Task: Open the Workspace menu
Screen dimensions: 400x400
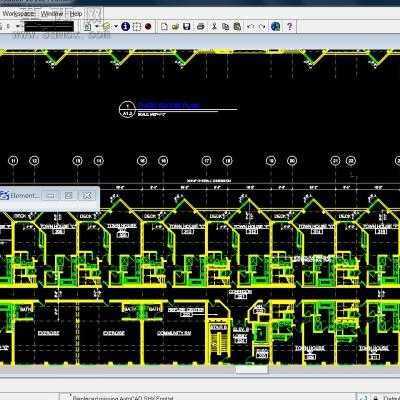Action: (18, 14)
